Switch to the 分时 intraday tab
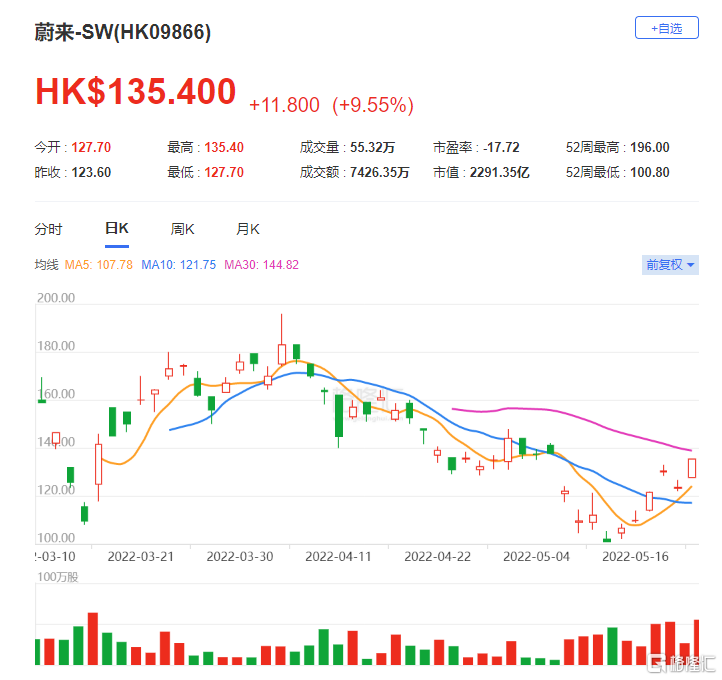The image size is (722, 680). 48,229
